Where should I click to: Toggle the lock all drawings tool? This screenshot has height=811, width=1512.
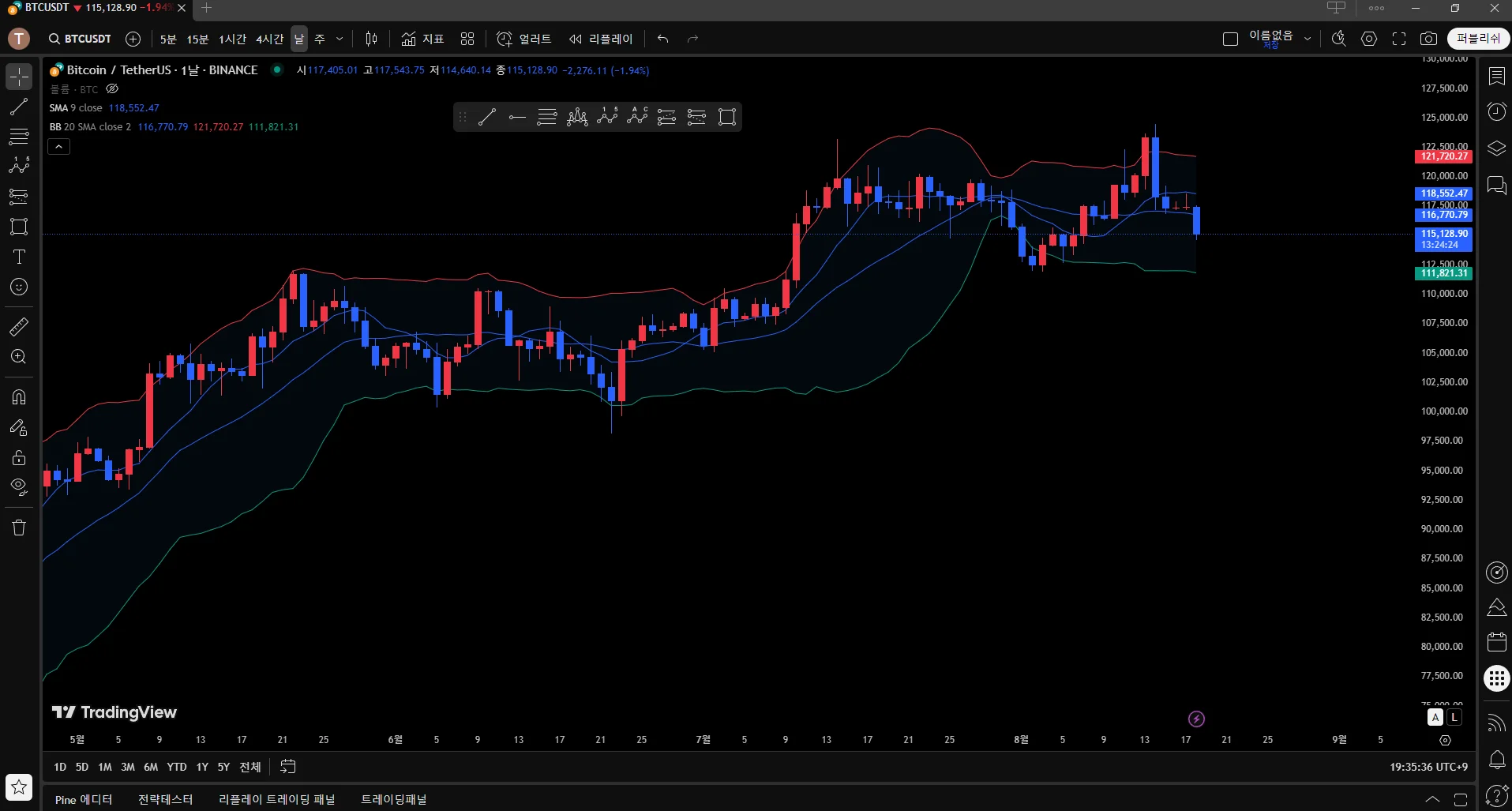coord(19,457)
